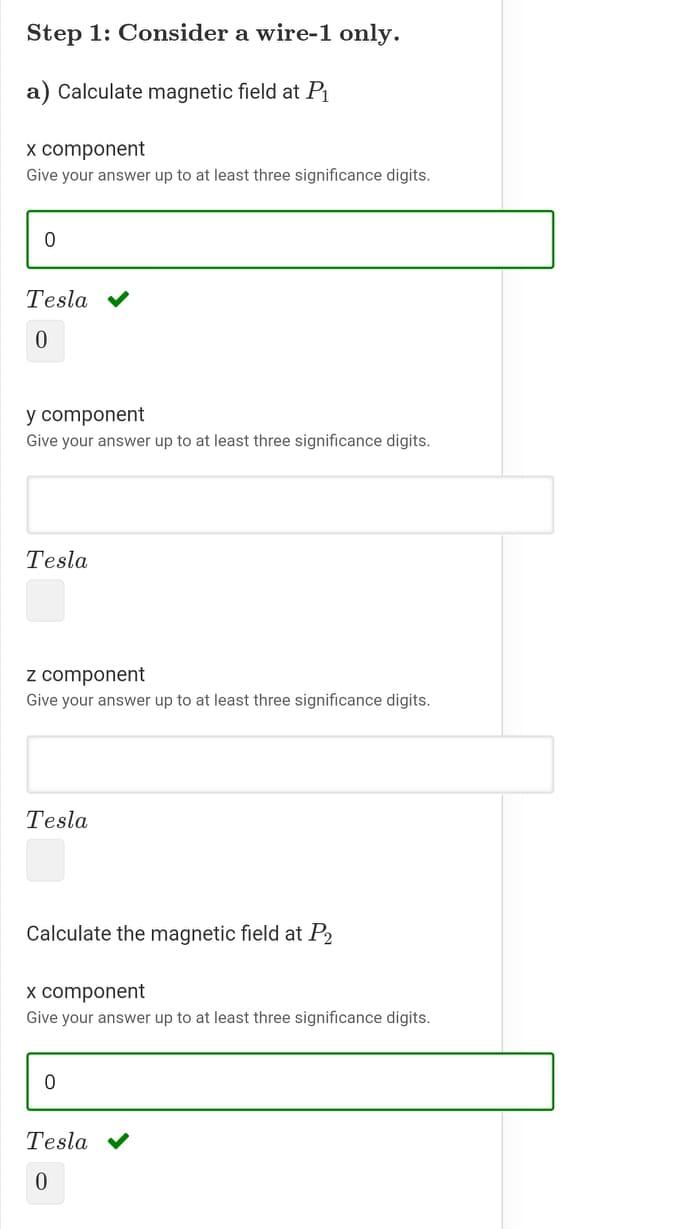Click the first italic 'Tesla' unit label
Screen dimensions: 675x1229
(x=56, y=299)
